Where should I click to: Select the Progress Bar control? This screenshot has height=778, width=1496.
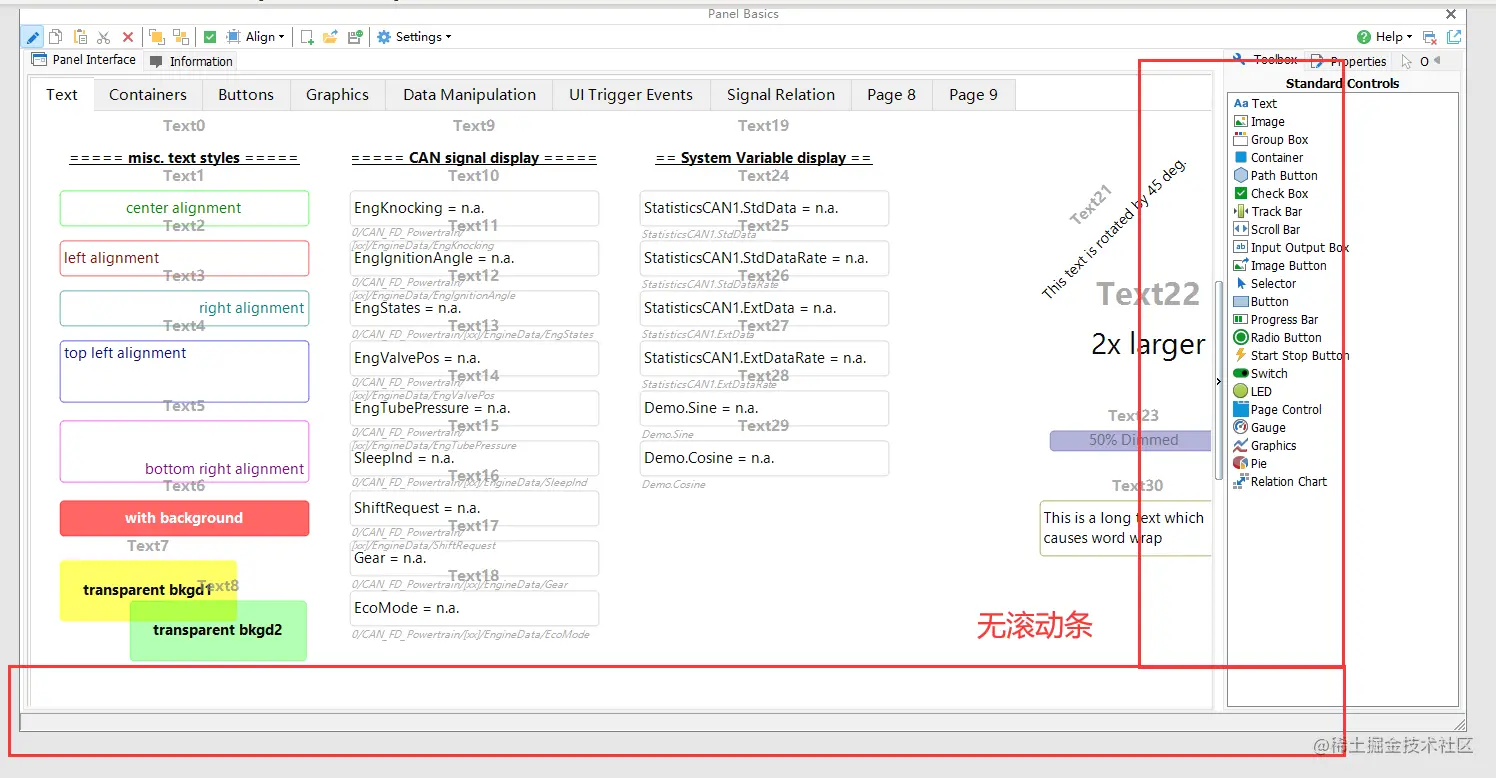1276,319
